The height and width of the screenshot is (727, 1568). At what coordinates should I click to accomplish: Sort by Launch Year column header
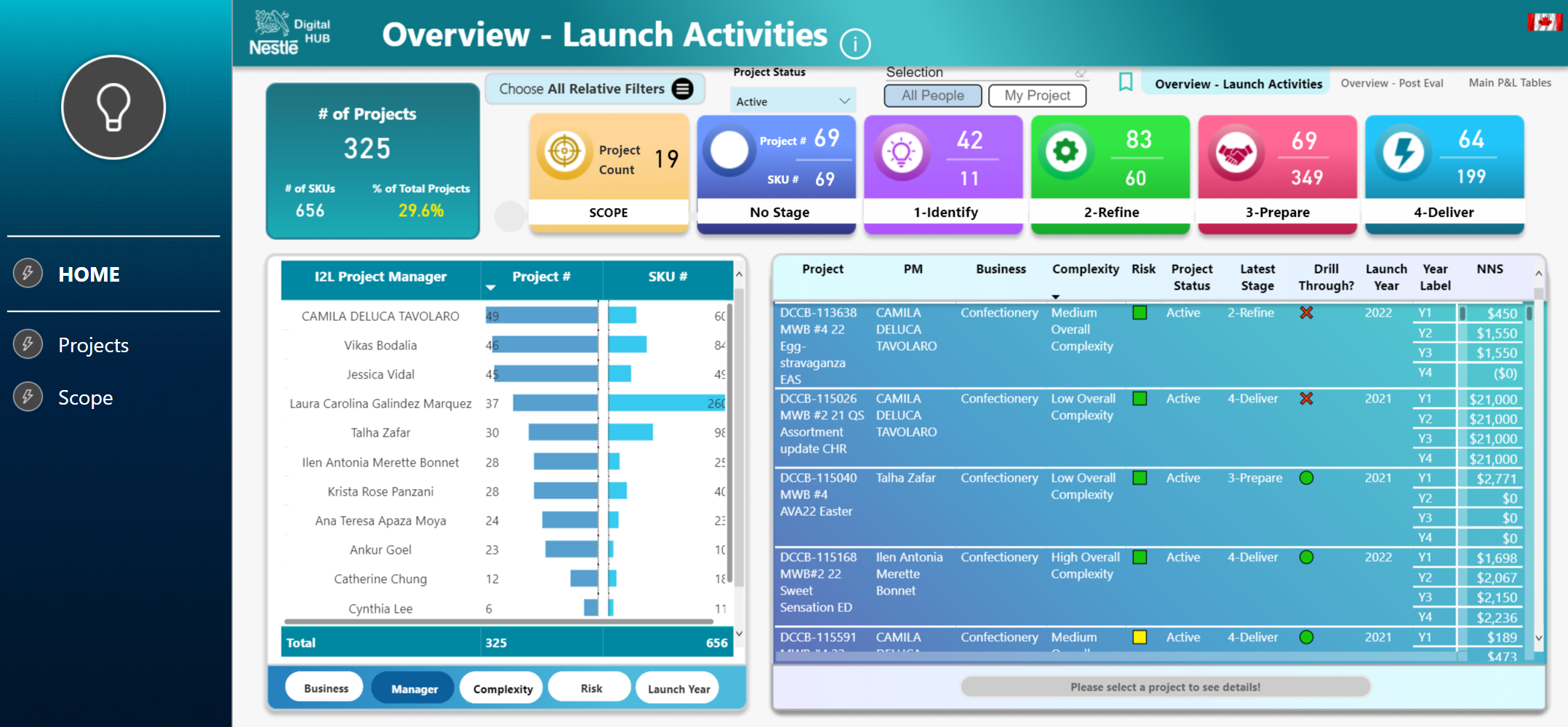tap(1386, 277)
